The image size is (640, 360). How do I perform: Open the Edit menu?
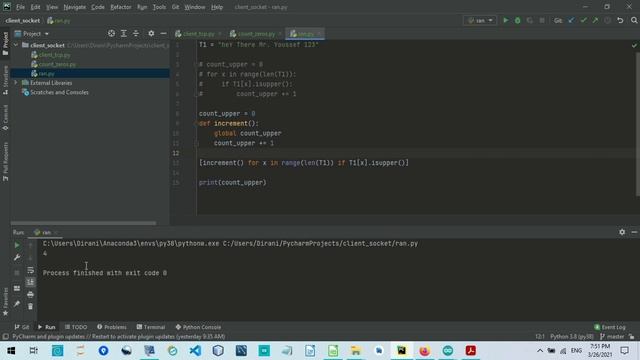(x=36, y=7)
